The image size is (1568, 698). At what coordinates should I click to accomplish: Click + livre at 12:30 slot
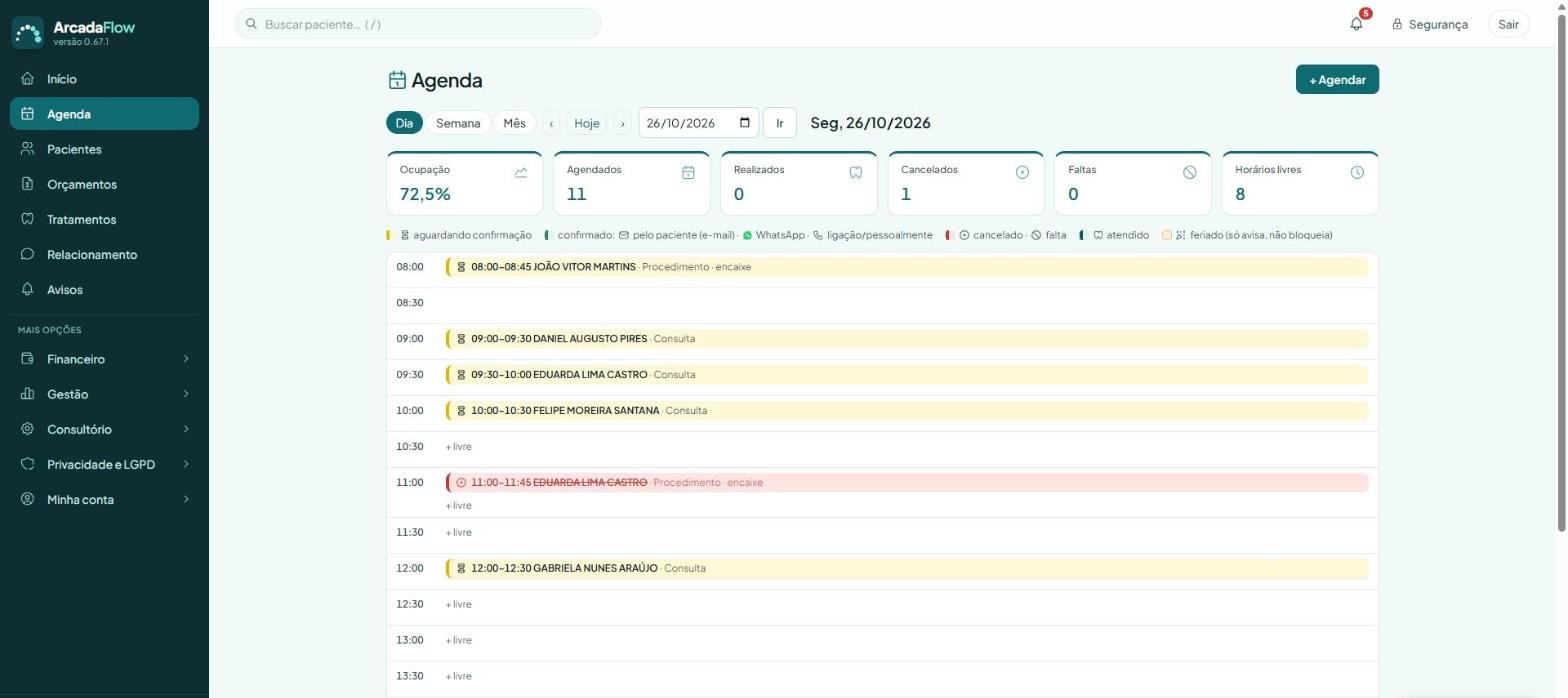click(458, 604)
